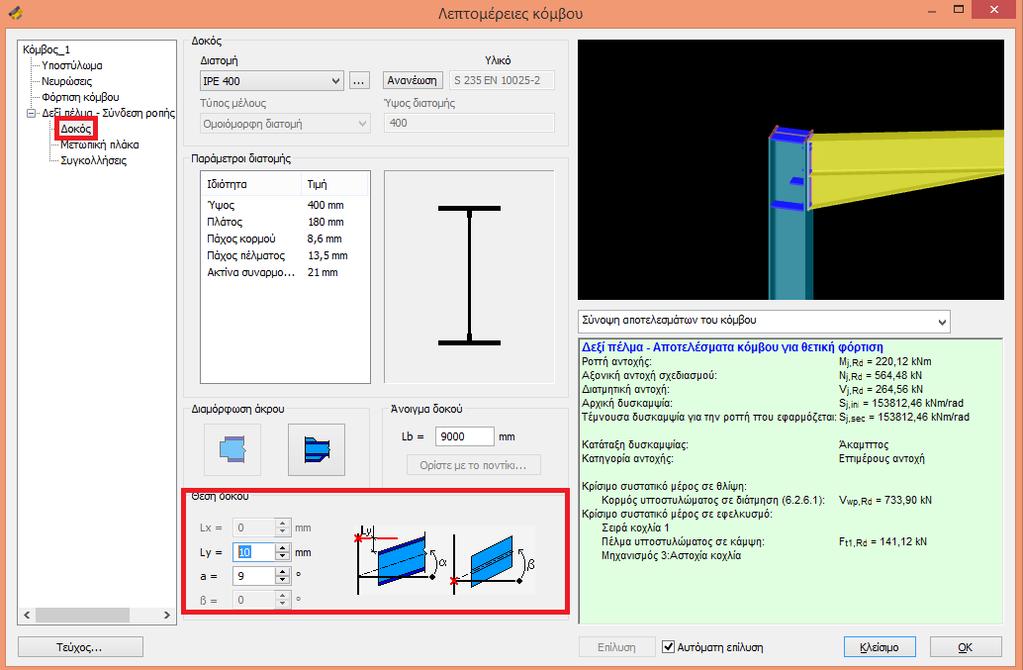Decrease the Ly value with down arrow
The width and height of the screenshot is (1023, 670).
click(282, 556)
